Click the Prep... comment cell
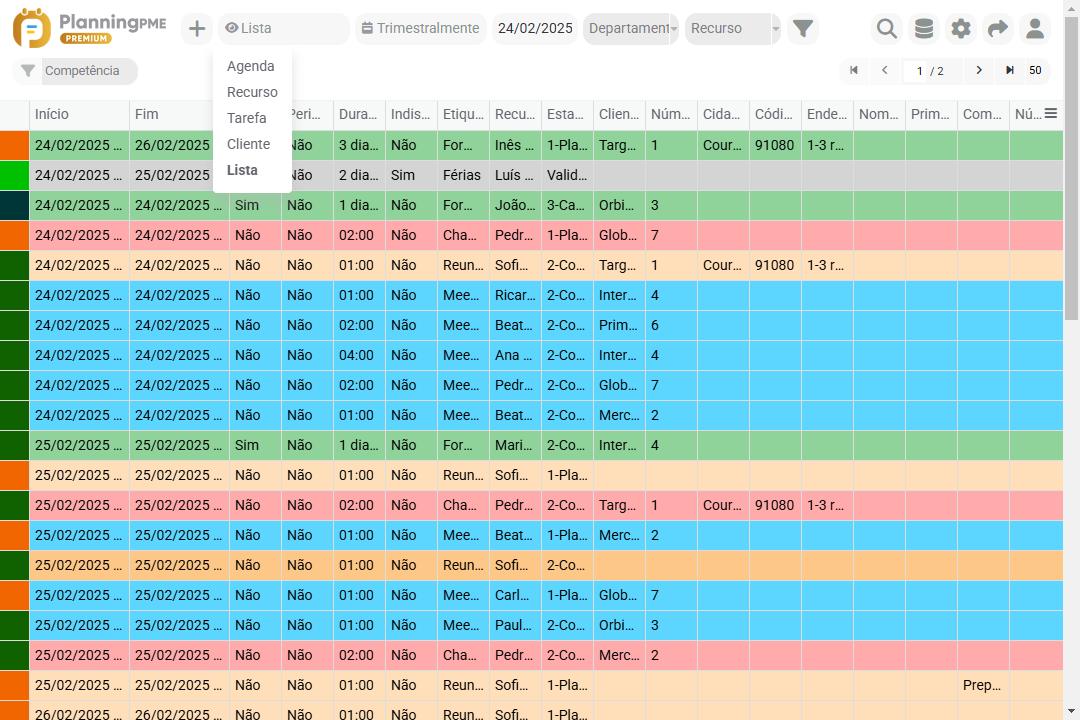Image resolution: width=1080 pixels, height=720 pixels. coord(983,685)
